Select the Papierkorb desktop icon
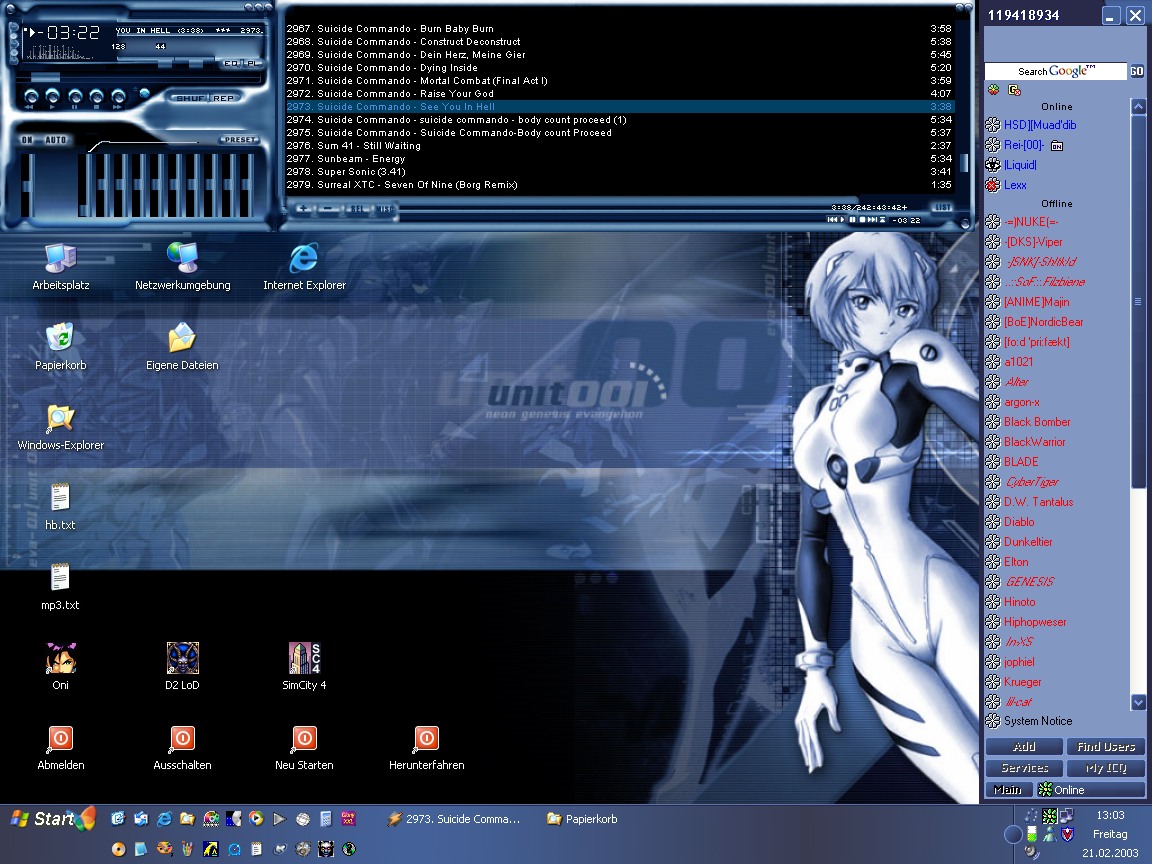 click(61, 338)
